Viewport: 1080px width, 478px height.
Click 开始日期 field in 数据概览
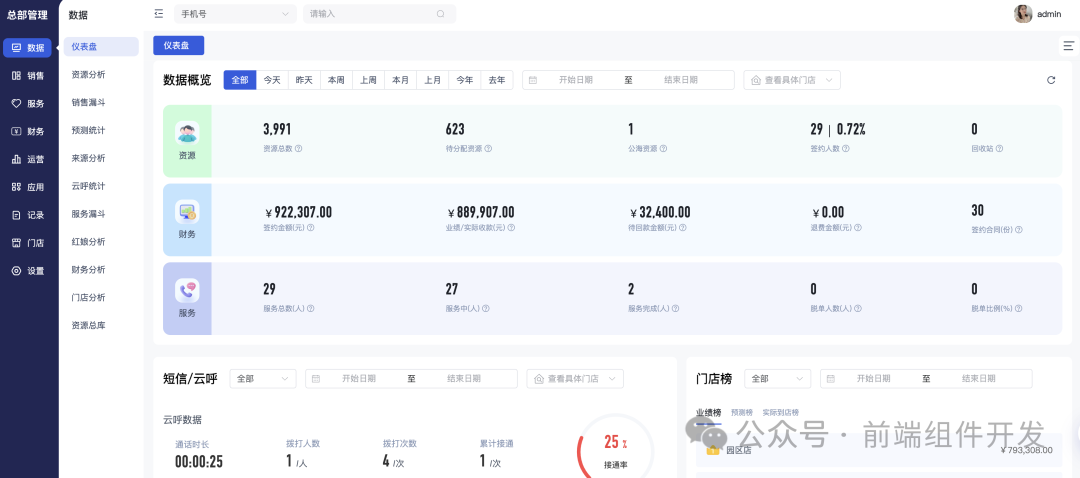(576, 80)
